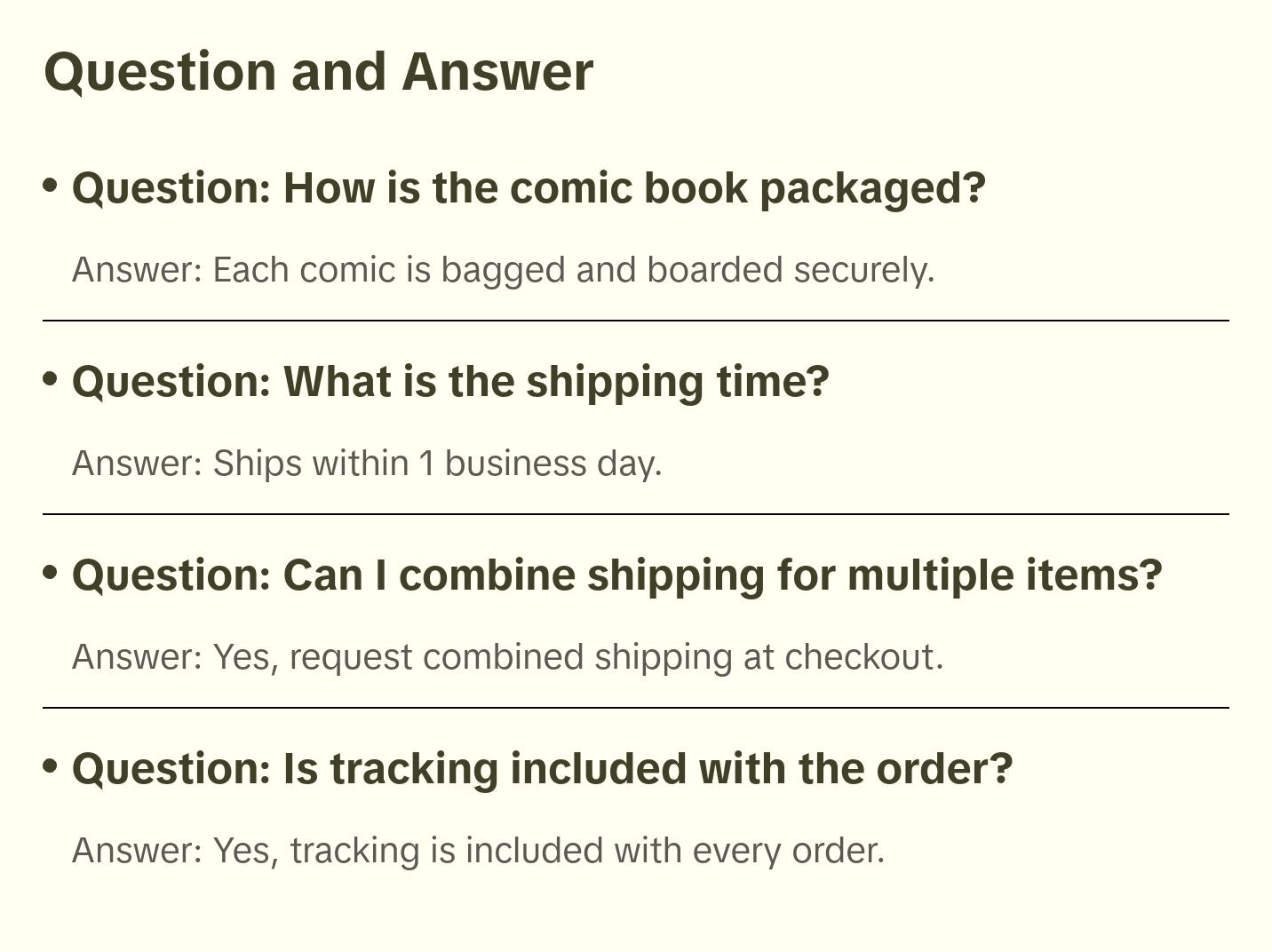Click "Yes, tracking is included with every order"
Viewport: 1272px width, 952px height.
click(x=548, y=851)
